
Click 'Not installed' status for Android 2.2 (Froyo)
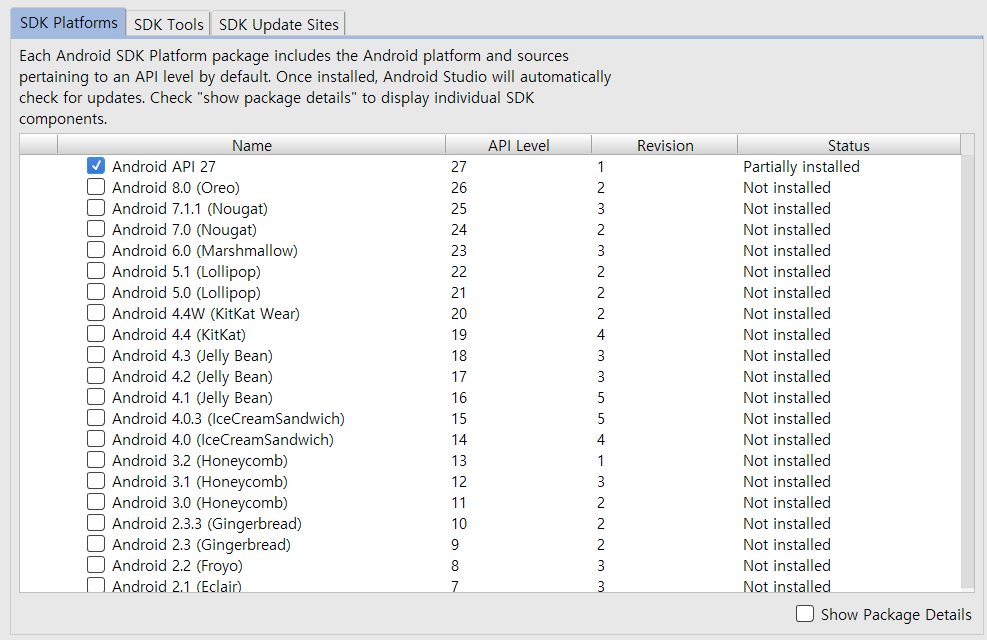(x=787, y=566)
